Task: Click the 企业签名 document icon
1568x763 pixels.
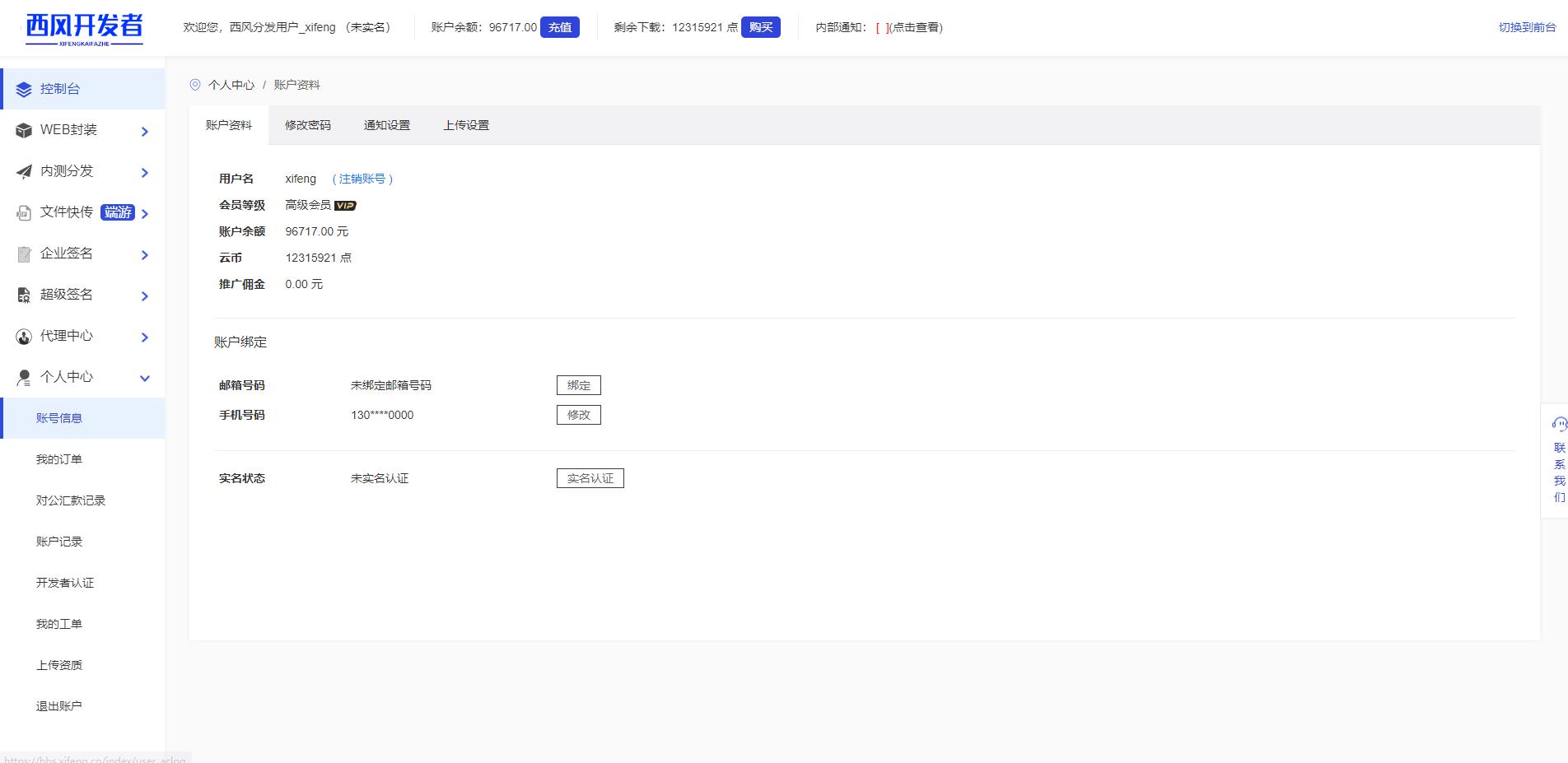Action: pos(24,254)
